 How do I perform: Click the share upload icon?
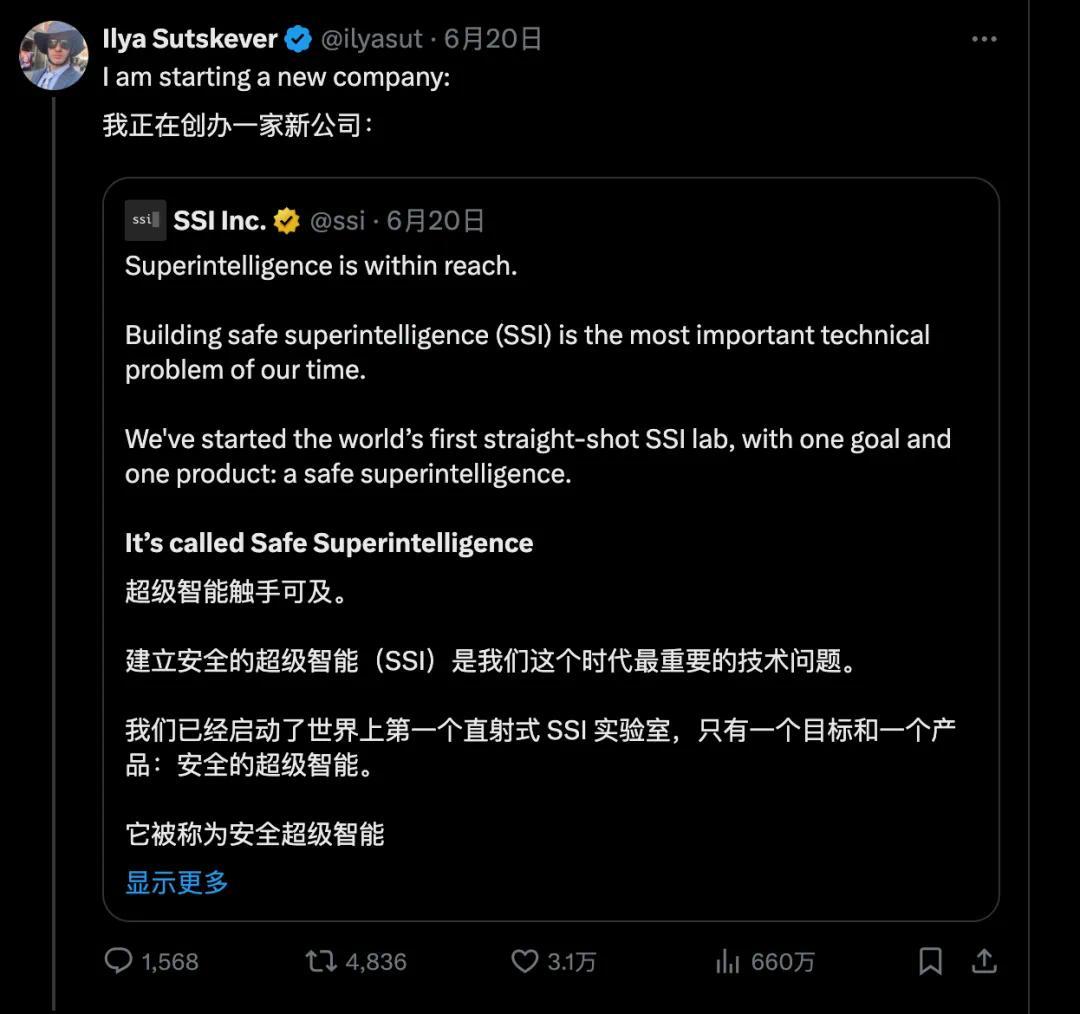tap(984, 961)
